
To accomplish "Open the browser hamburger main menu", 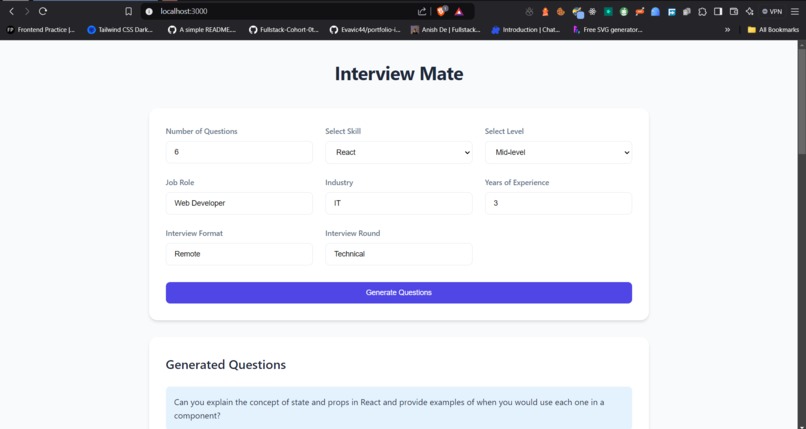I will pyautogui.click(x=795, y=11).
